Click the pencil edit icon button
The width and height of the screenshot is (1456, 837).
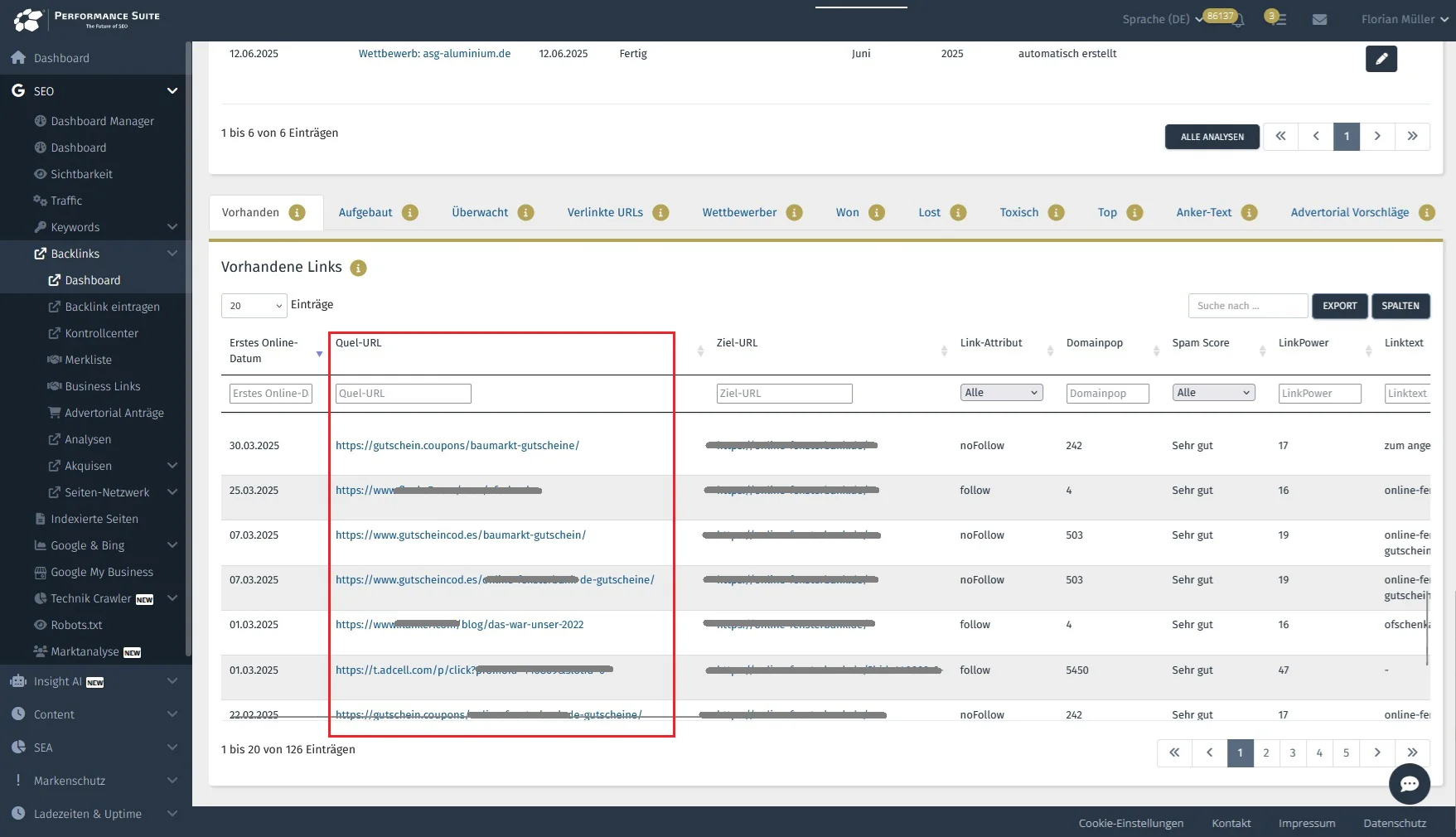tap(1381, 59)
